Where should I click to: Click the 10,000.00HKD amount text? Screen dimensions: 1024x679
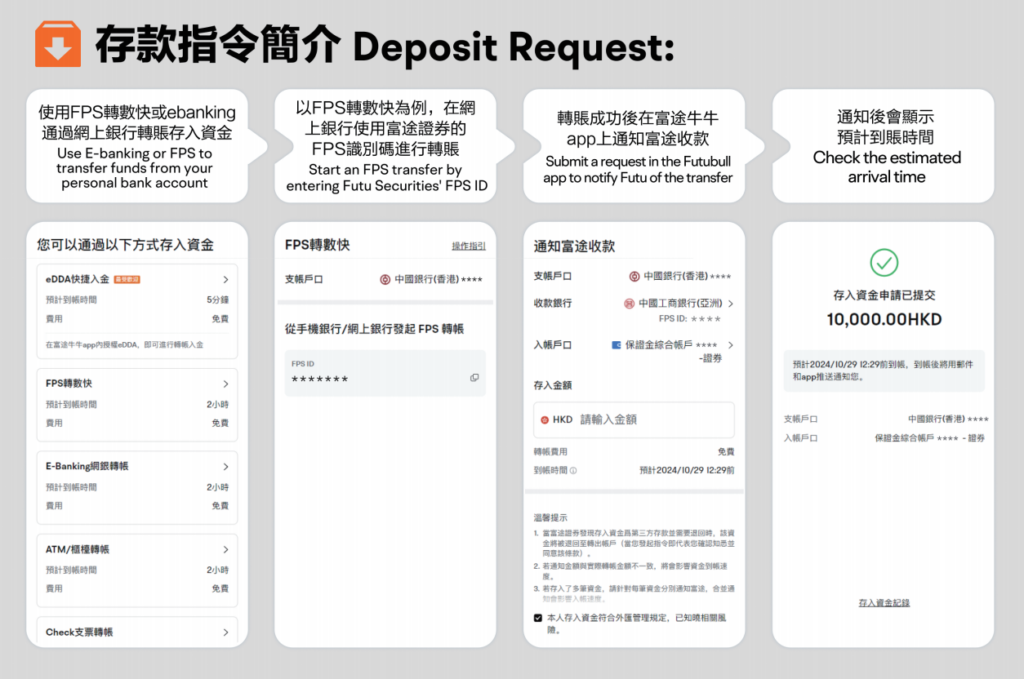884,319
